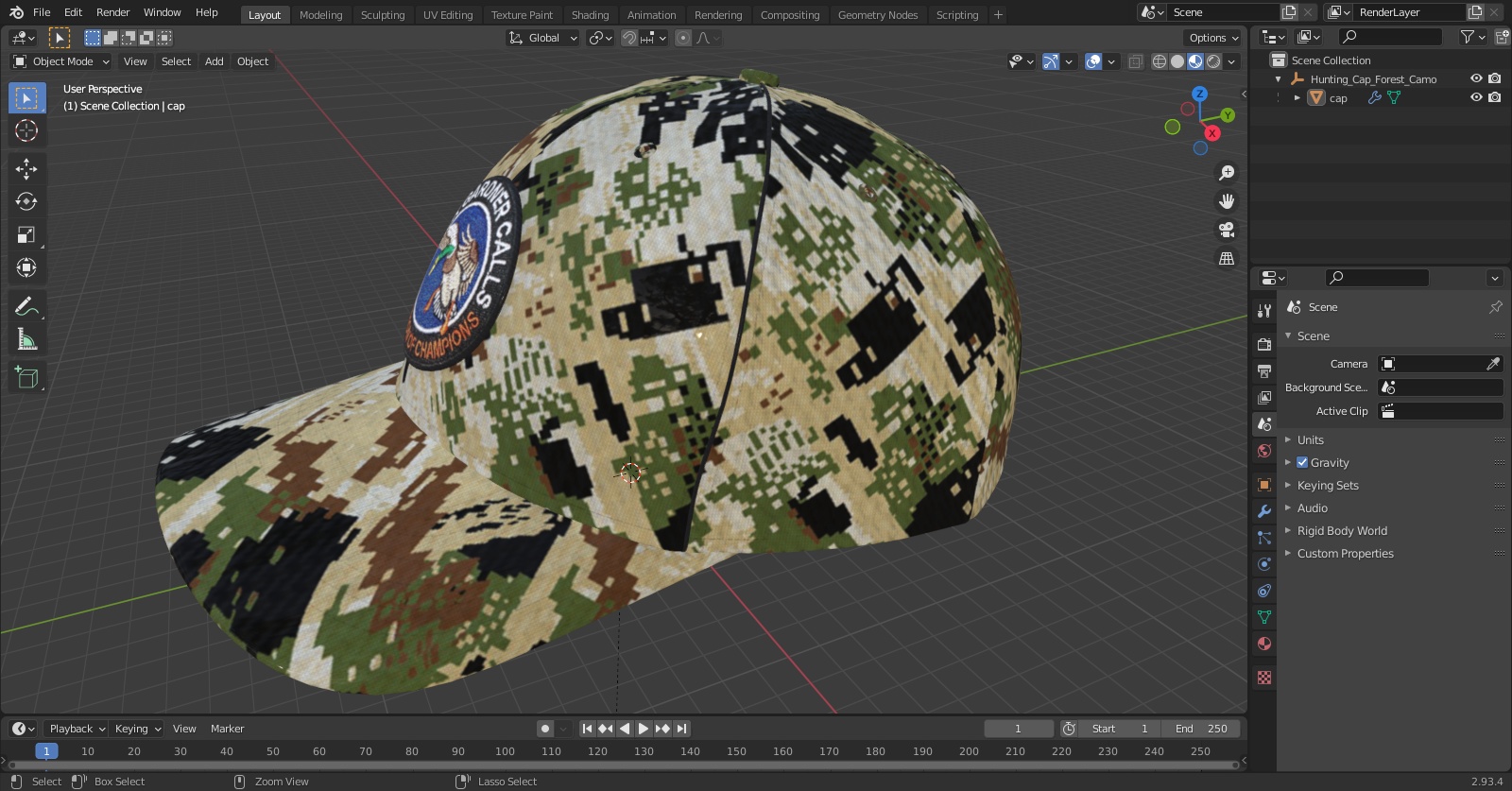Open the Playback popover in timeline
This screenshot has height=791, width=1512.
(77, 729)
